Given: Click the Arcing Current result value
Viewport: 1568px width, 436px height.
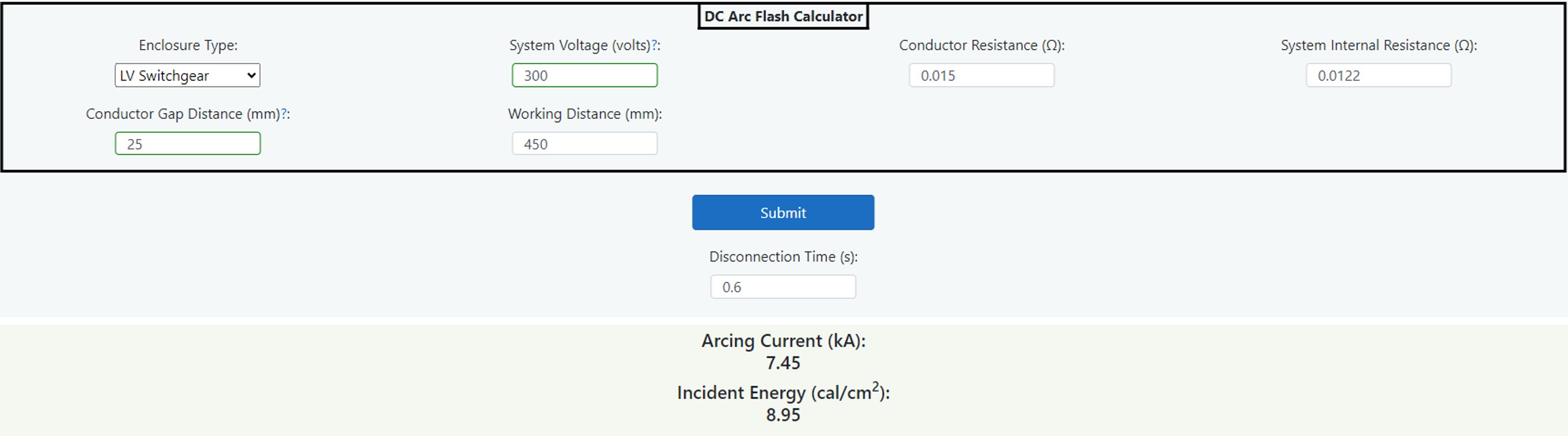Looking at the screenshot, I should point(783,363).
